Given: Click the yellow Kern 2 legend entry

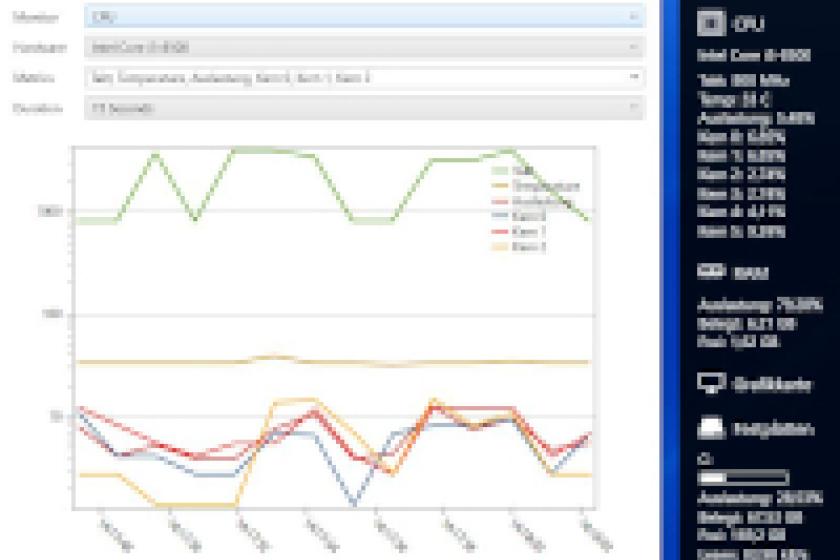Looking at the screenshot, I should (x=519, y=247).
